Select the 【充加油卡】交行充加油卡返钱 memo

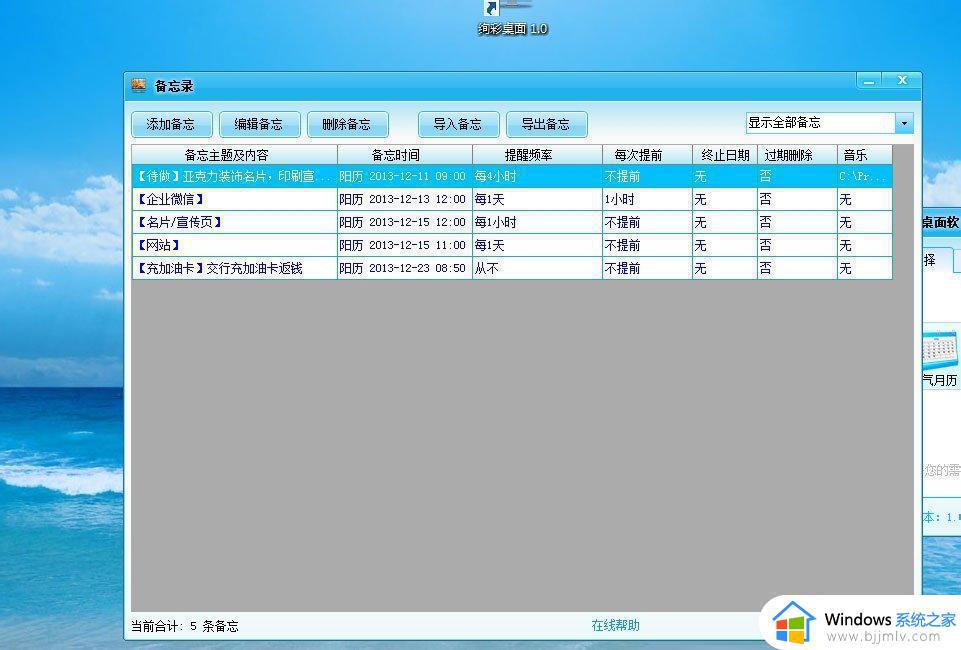(512, 268)
